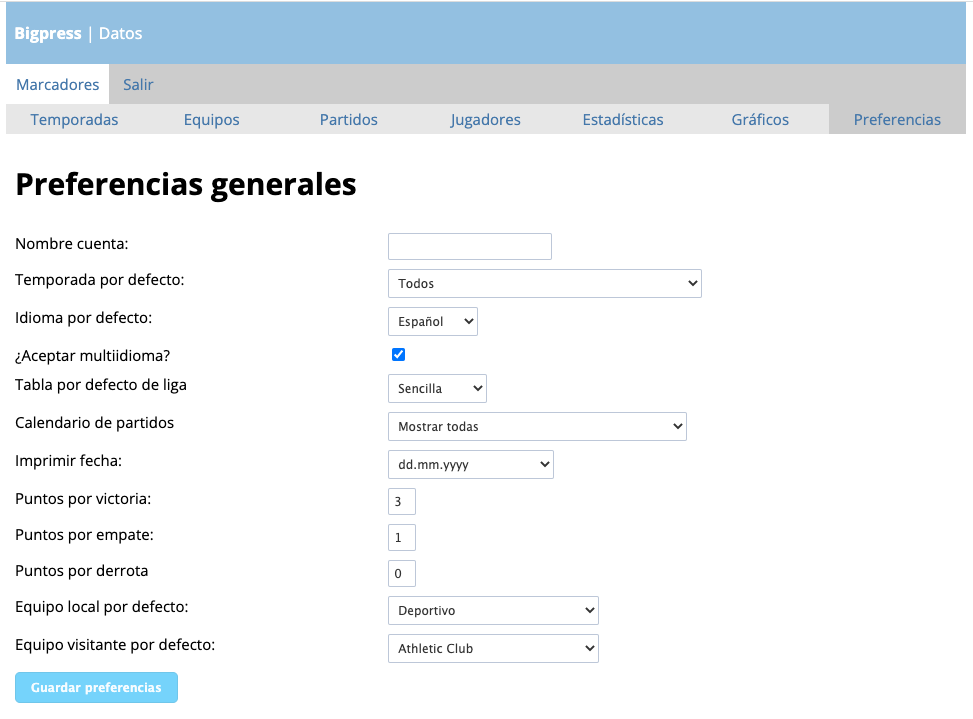Click the 'Puntos por victoria:' label

pyautogui.click(x=83, y=499)
